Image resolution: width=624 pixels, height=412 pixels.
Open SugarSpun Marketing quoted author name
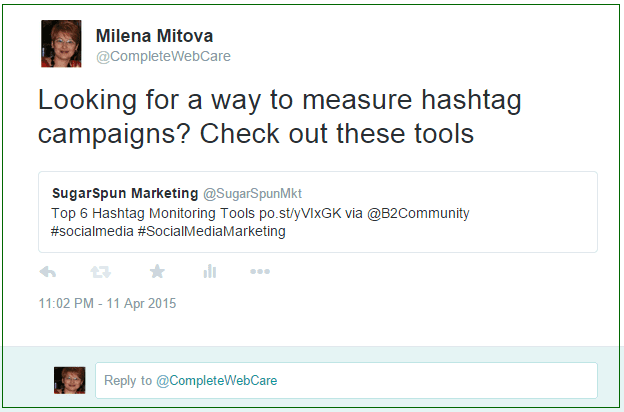tap(125, 193)
